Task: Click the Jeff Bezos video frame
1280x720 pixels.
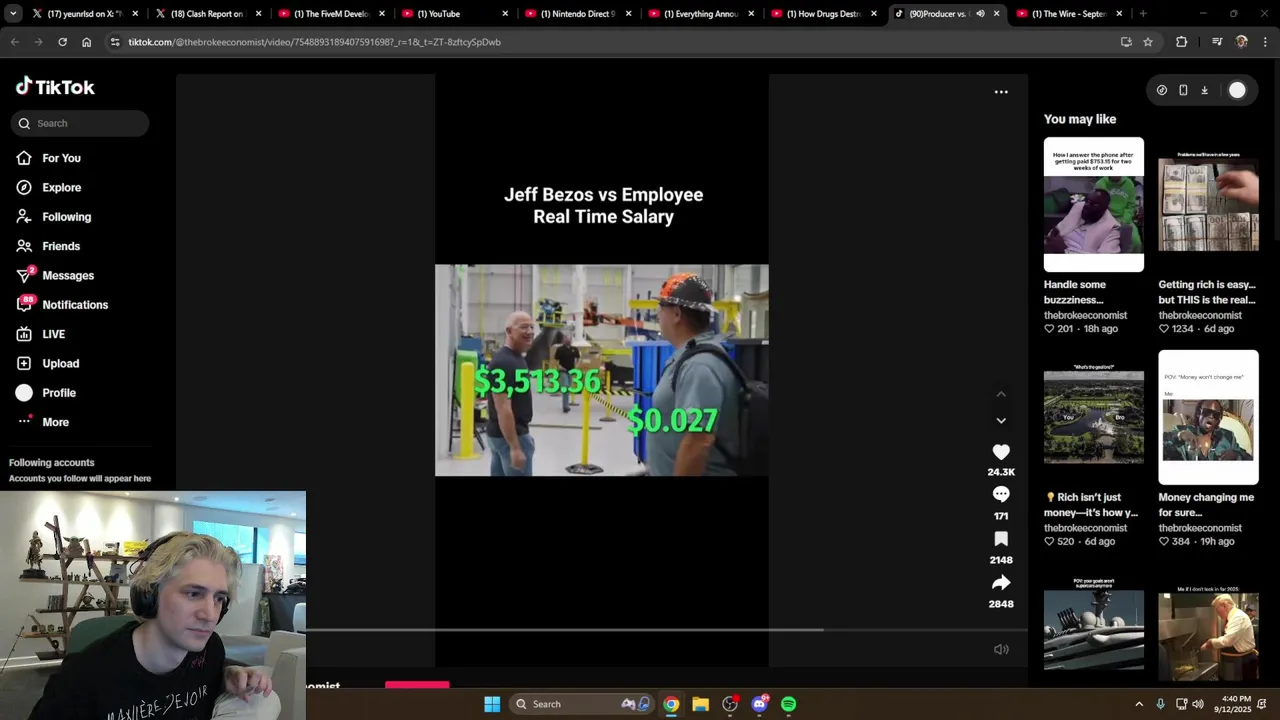Action: point(602,370)
